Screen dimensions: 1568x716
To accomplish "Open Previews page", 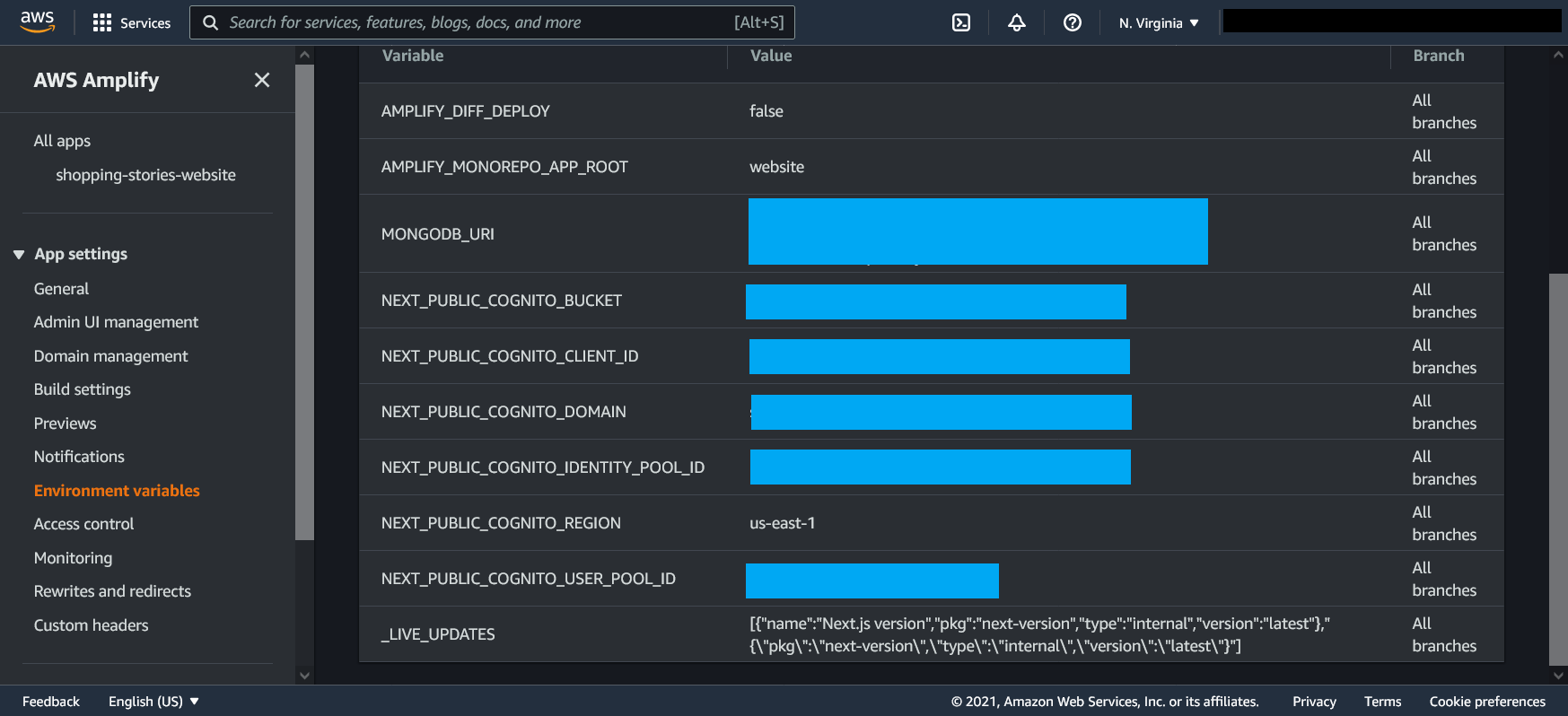I will pyautogui.click(x=65, y=423).
